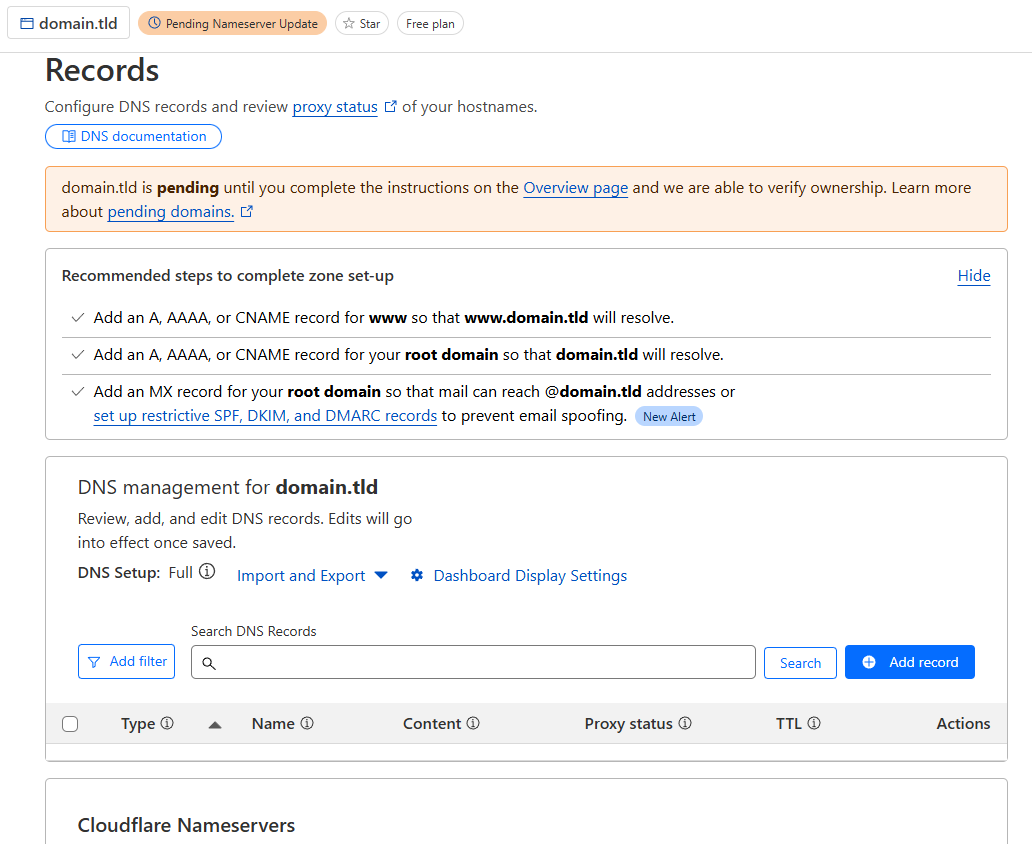1032x844 pixels.
Task: Star the domain.tld zone
Action: [362, 23]
